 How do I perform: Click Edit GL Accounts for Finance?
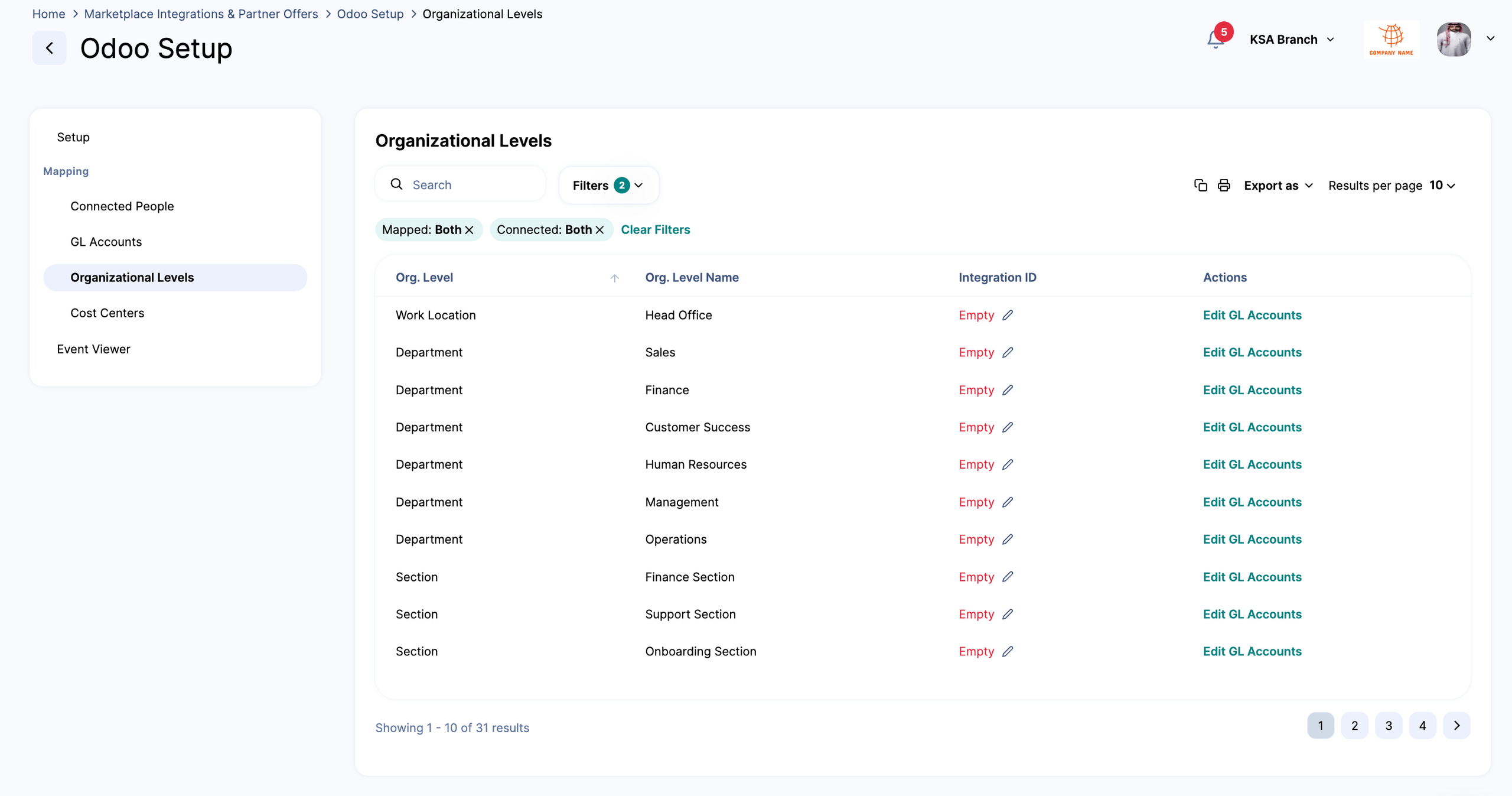coord(1252,390)
